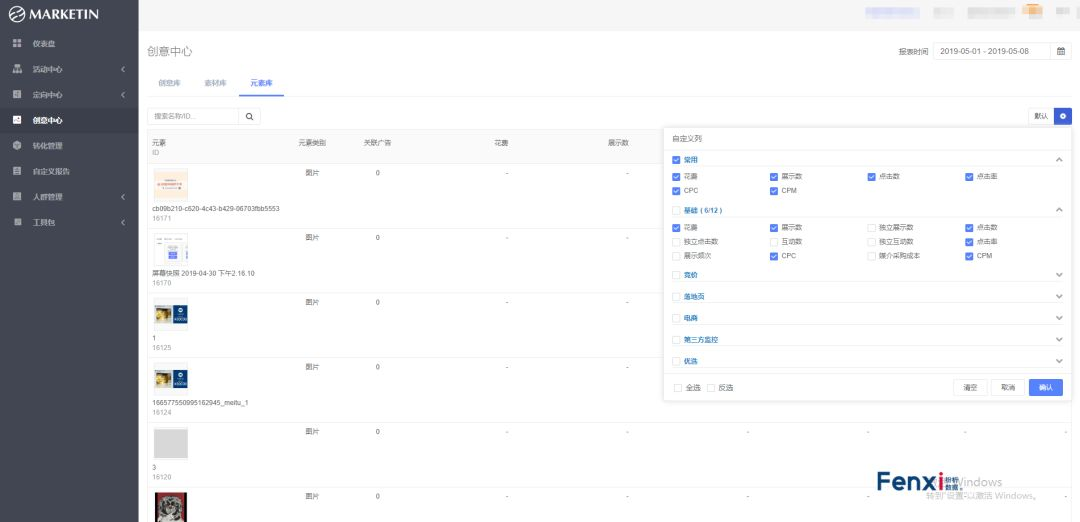The width and height of the screenshot is (1080, 522).
Task: Collapse the 常用 section chevron
Action: pyautogui.click(x=1059, y=160)
